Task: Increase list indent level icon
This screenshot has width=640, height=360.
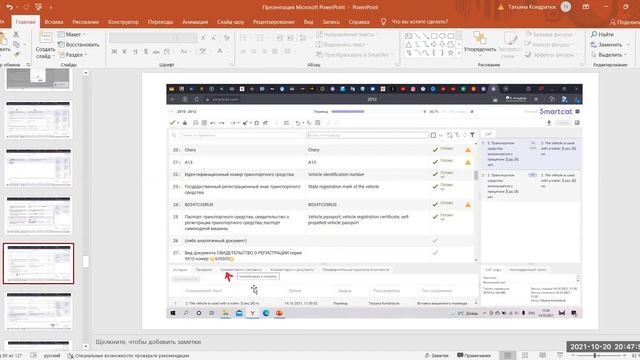Action: pos(290,38)
